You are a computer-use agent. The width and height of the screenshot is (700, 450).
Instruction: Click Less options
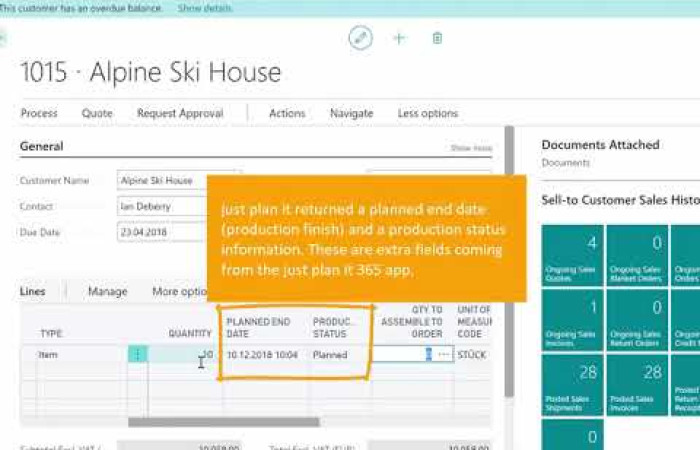(x=428, y=113)
